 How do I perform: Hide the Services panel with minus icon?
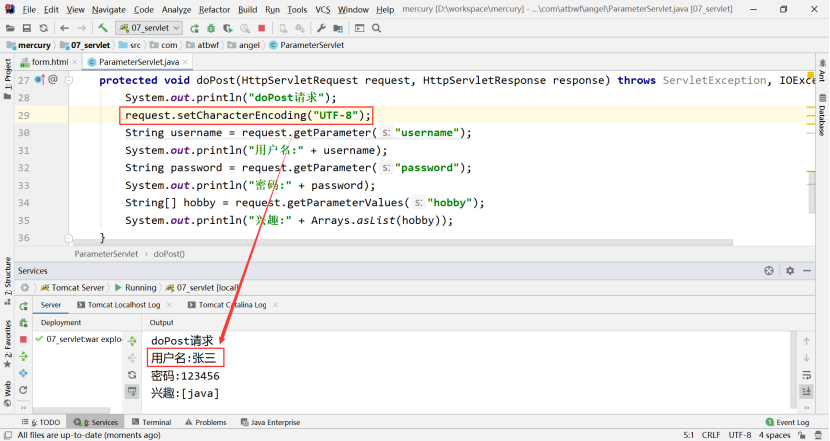[x=807, y=271]
